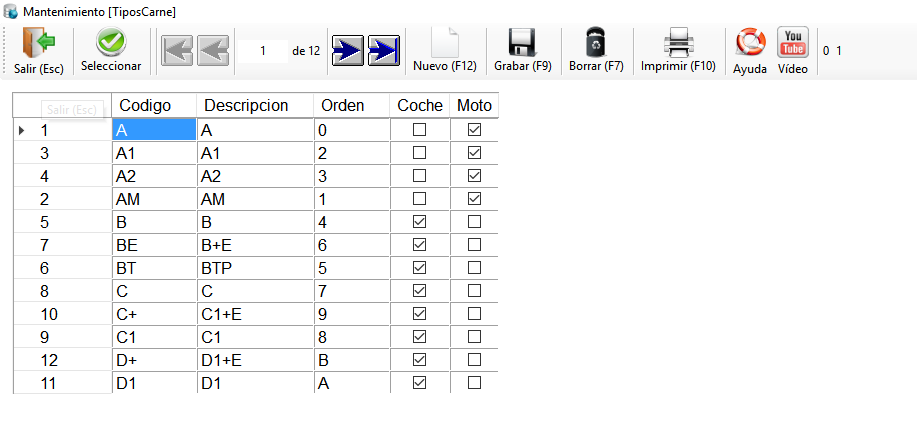Go to previous record arrow button
This screenshot has height=421, width=917.
tap(213, 51)
